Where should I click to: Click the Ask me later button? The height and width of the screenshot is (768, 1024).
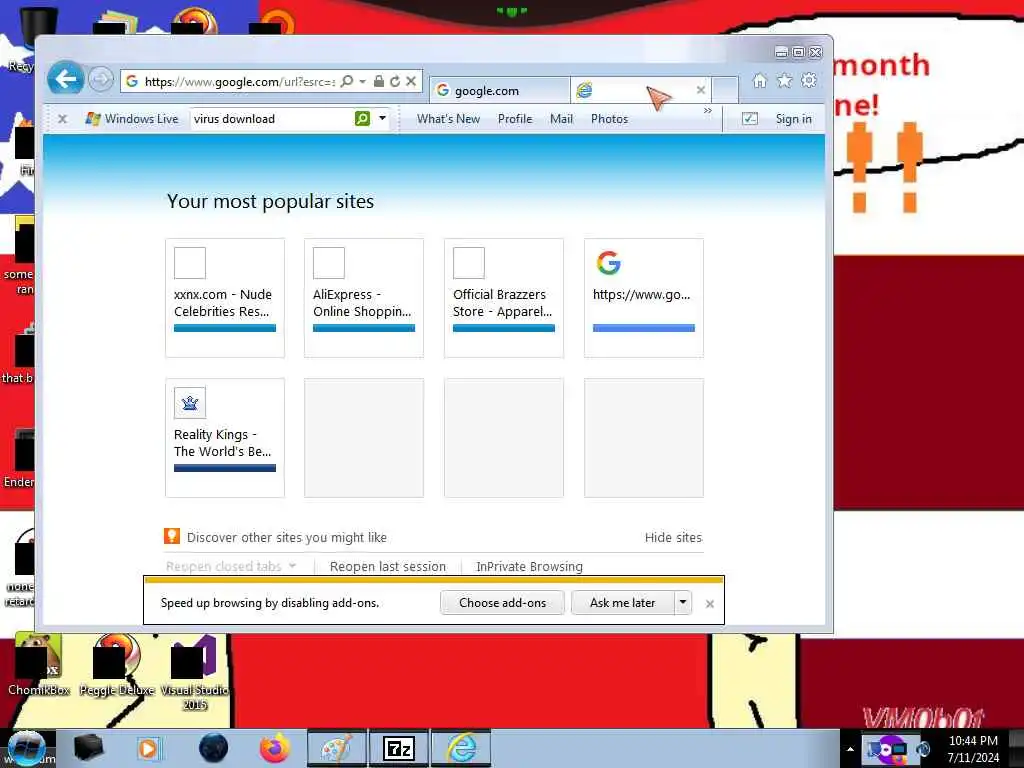click(x=622, y=603)
